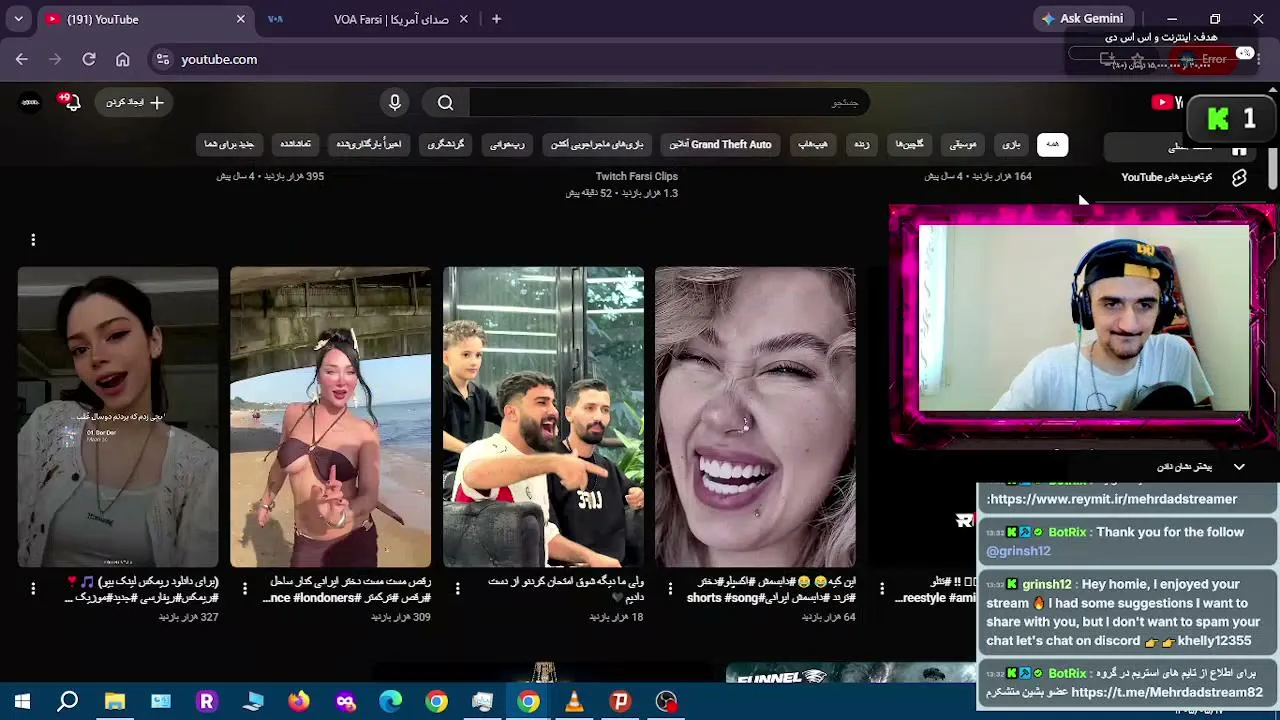1280x720 pixels.
Task: Open the tab search dropdown
Action: (x=18, y=19)
